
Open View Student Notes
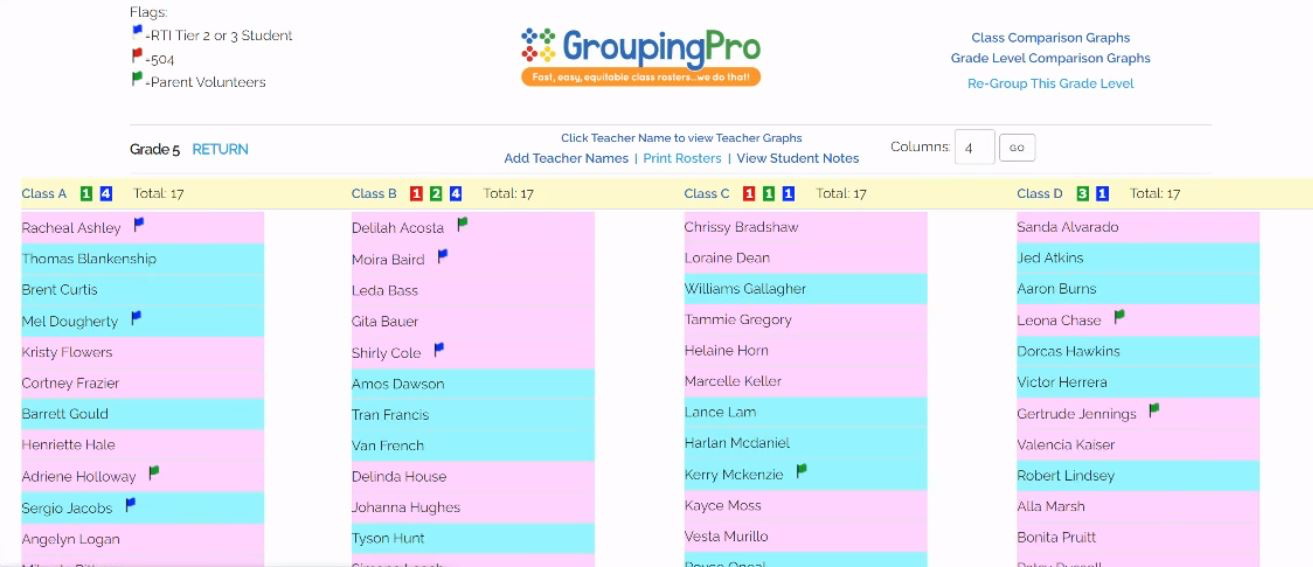click(798, 158)
